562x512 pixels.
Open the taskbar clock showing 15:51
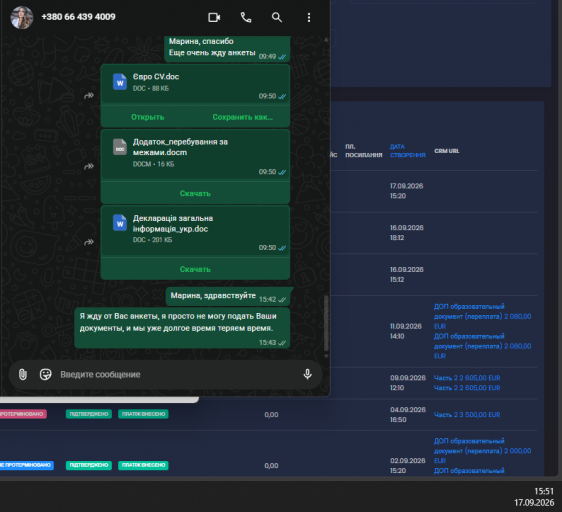pos(544,491)
